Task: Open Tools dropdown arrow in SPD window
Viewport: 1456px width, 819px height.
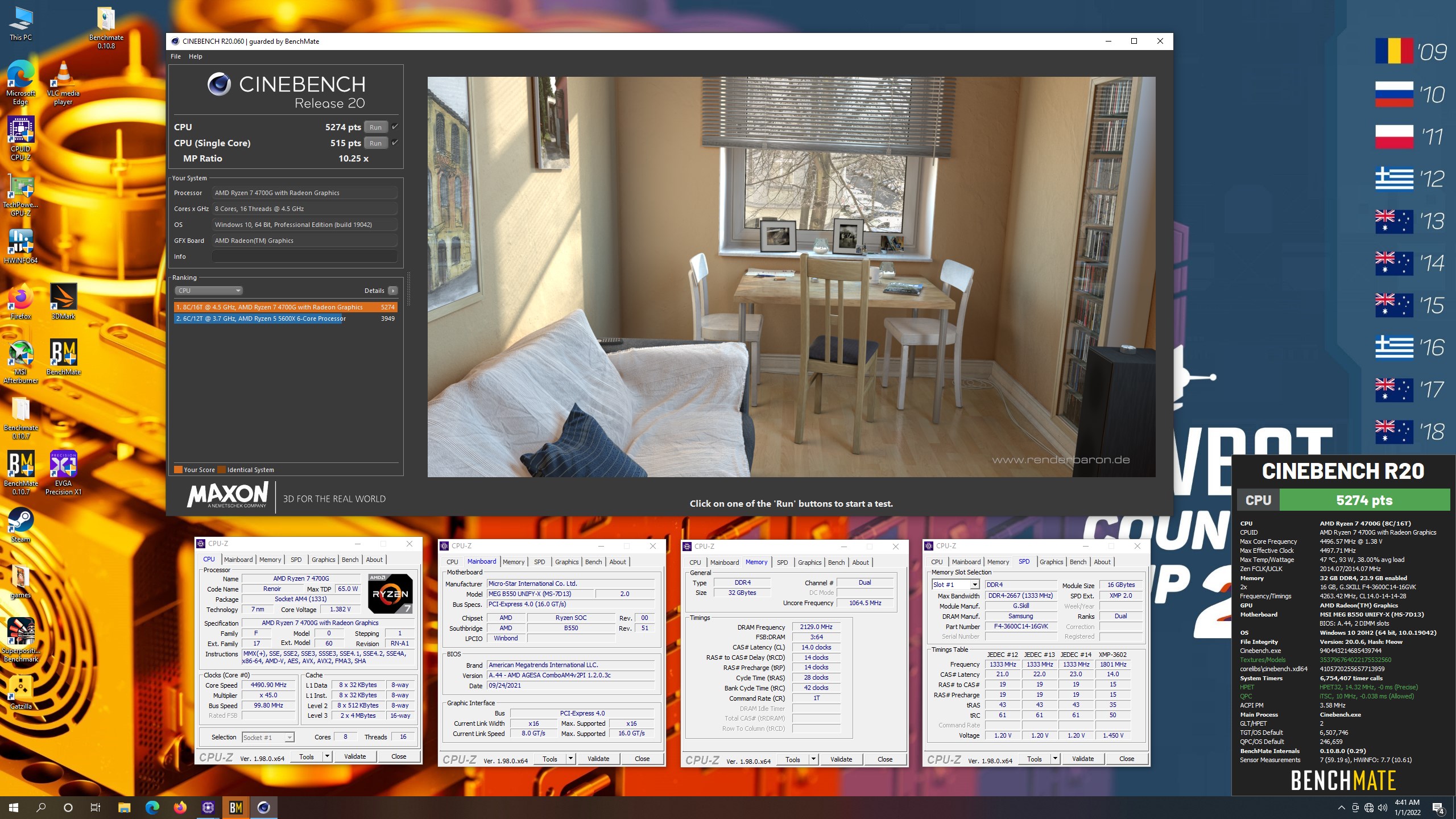Action: coord(1055,759)
